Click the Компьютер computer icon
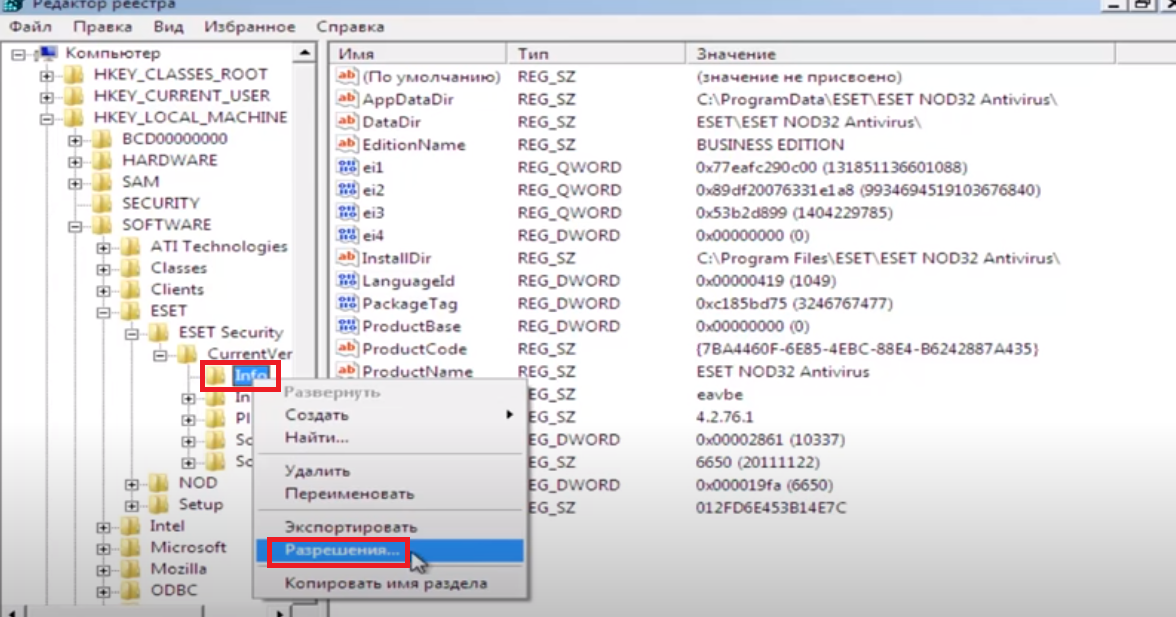1176x617 pixels. (47, 53)
